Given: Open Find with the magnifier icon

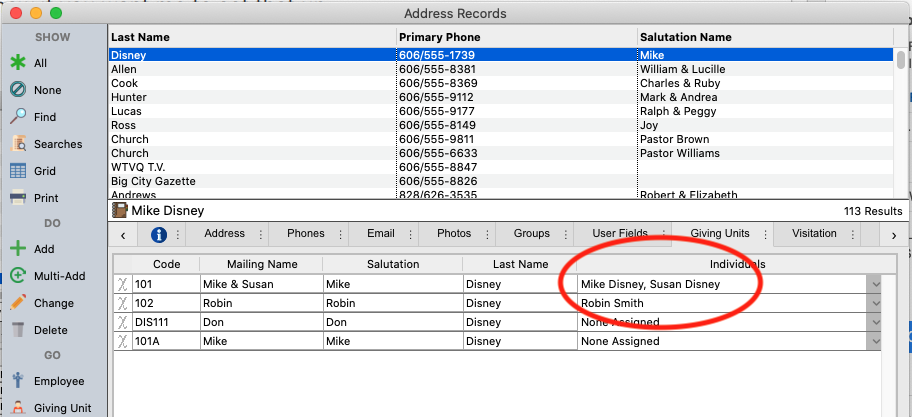Looking at the screenshot, I should [x=18, y=117].
